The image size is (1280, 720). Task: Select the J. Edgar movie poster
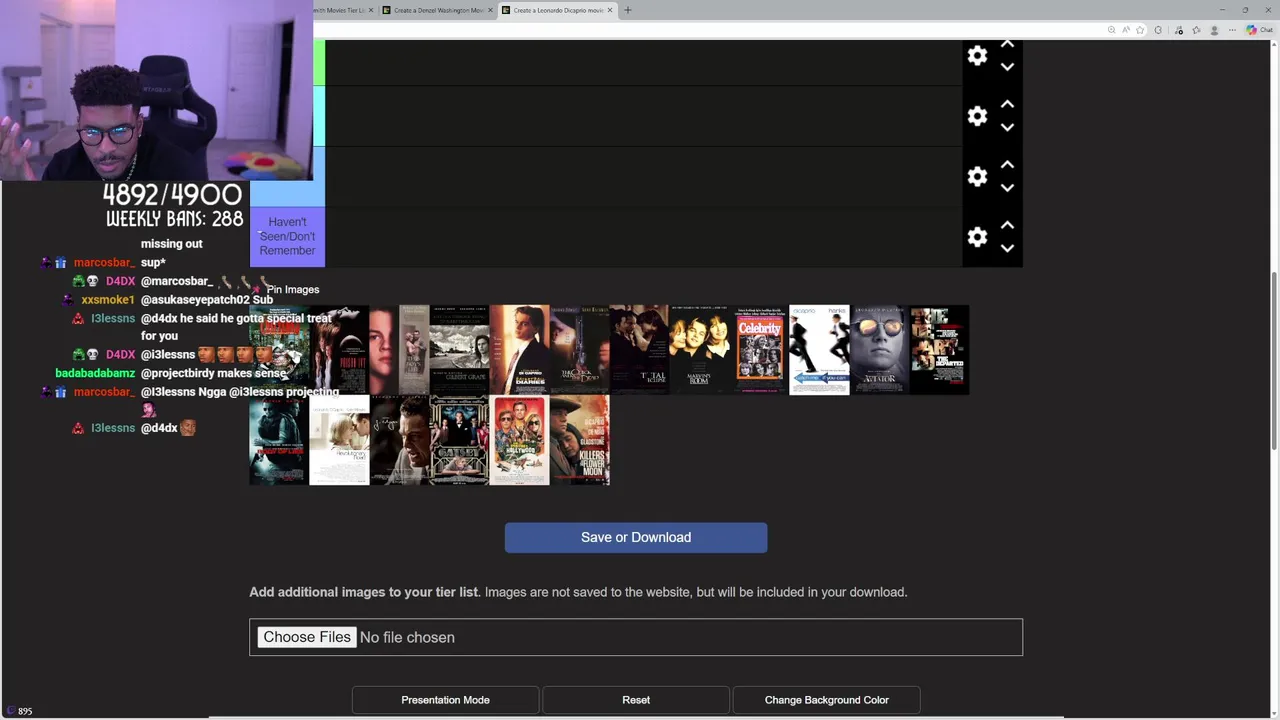[x=399, y=440]
